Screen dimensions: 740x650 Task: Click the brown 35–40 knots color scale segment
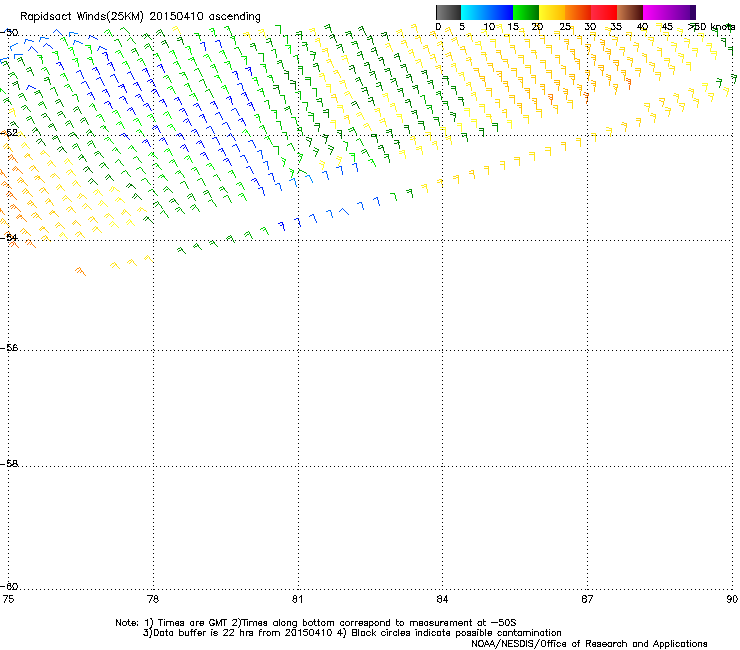click(x=630, y=12)
